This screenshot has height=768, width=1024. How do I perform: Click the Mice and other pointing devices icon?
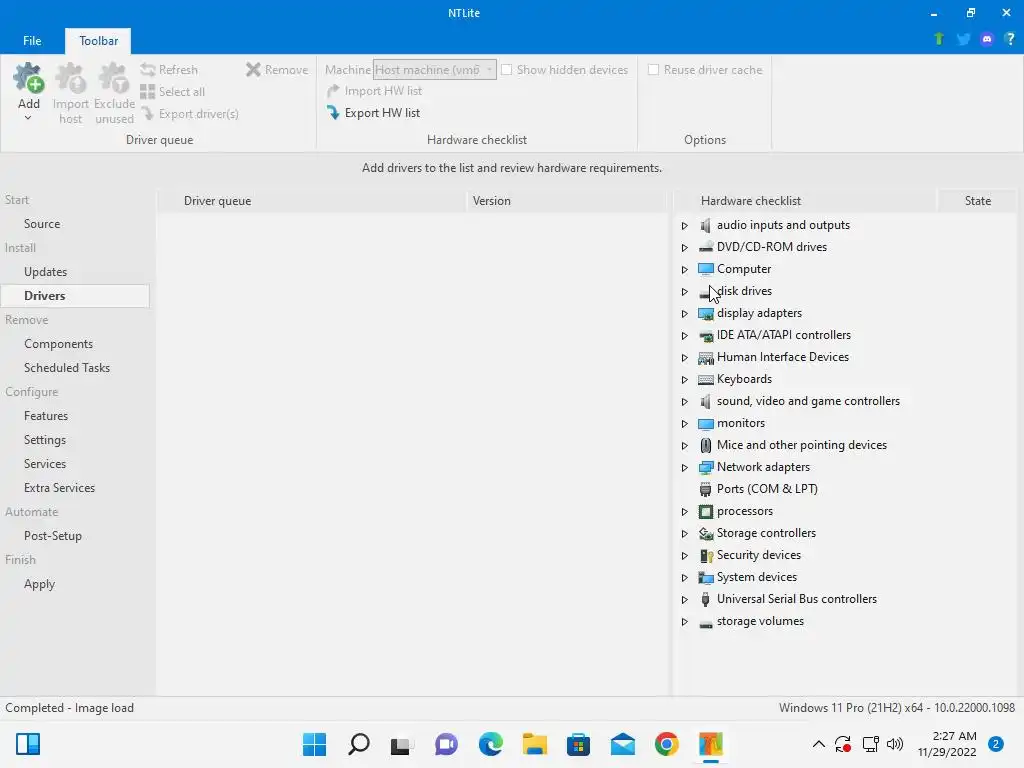pos(705,445)
